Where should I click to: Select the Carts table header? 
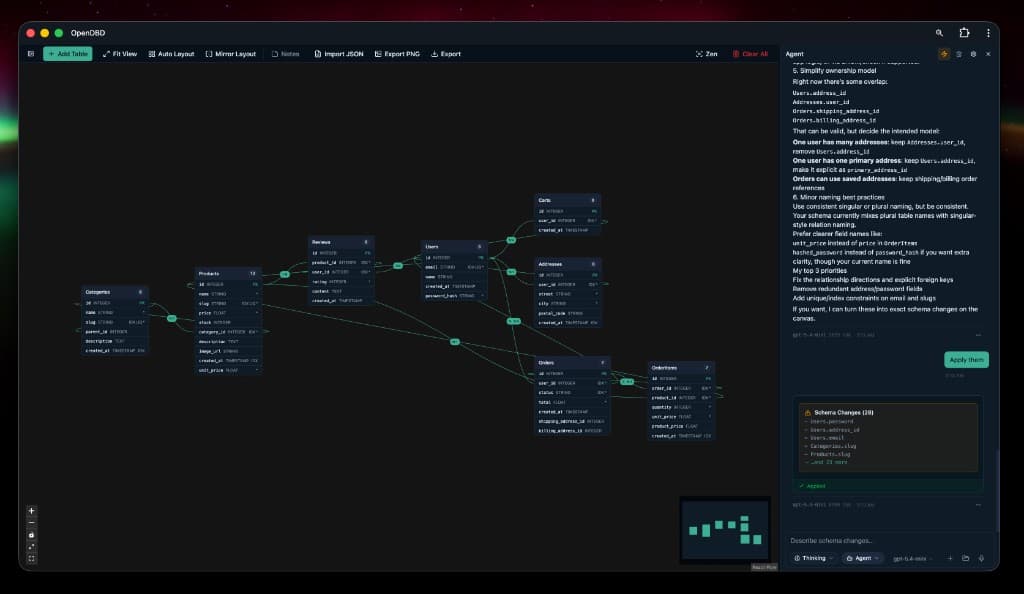[x=568, y=200]
